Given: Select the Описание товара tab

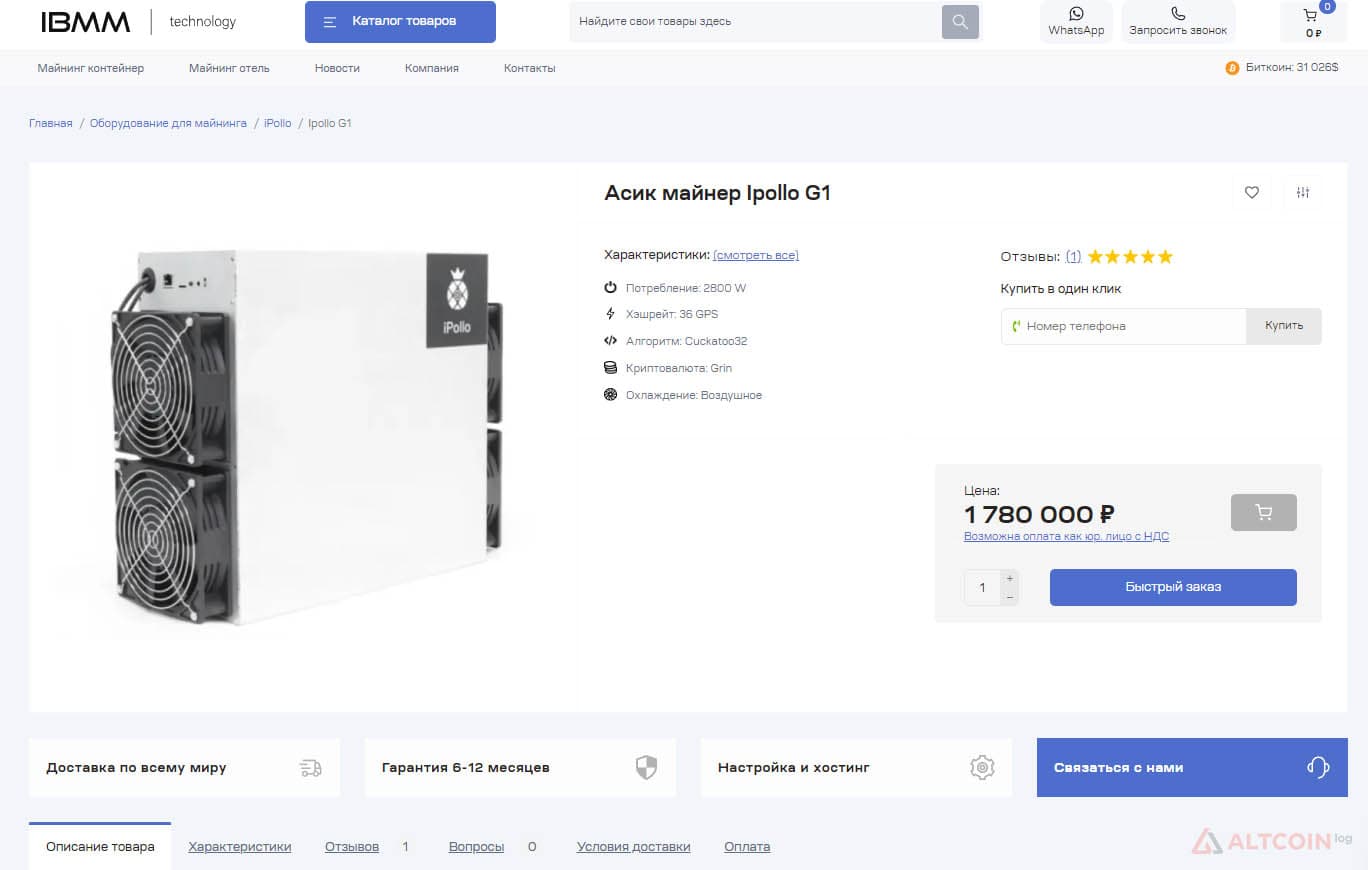Looking at the screenshot, I should tap(100, 846).
